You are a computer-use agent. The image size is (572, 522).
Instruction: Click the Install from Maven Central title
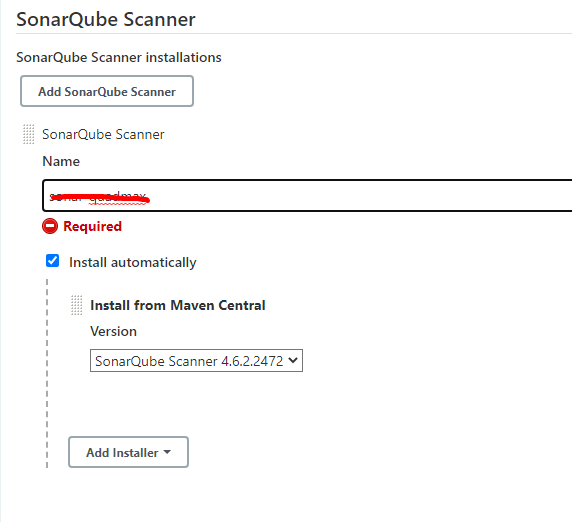[178, 305]
